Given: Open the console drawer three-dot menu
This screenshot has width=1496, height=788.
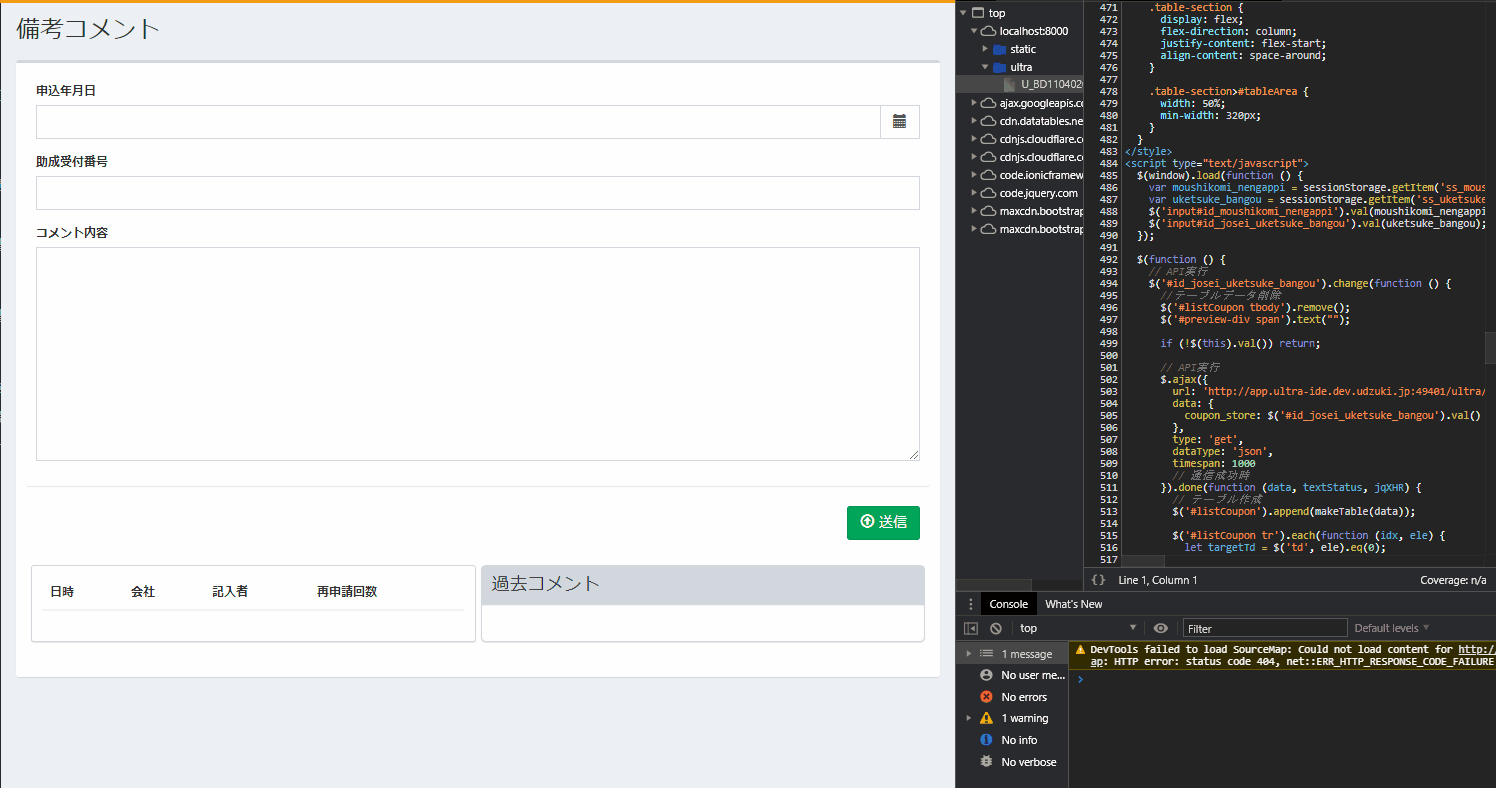Looking at the screenshot, I should point(970,604).
